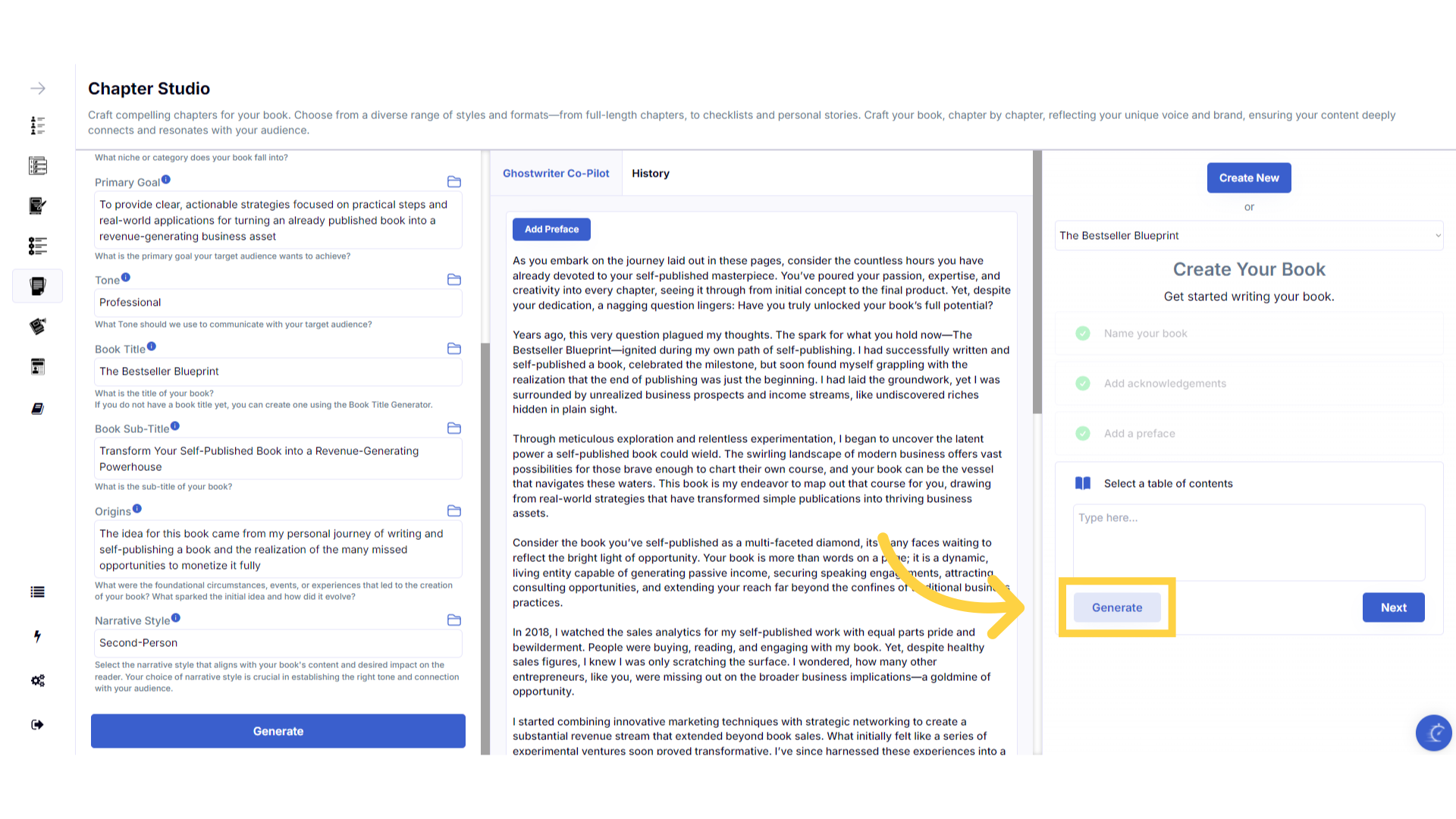Viewport: 1456px width, 819px height.
Task: Expand the sidebar with the arrow icon
Action: click(x=38, y=89)
